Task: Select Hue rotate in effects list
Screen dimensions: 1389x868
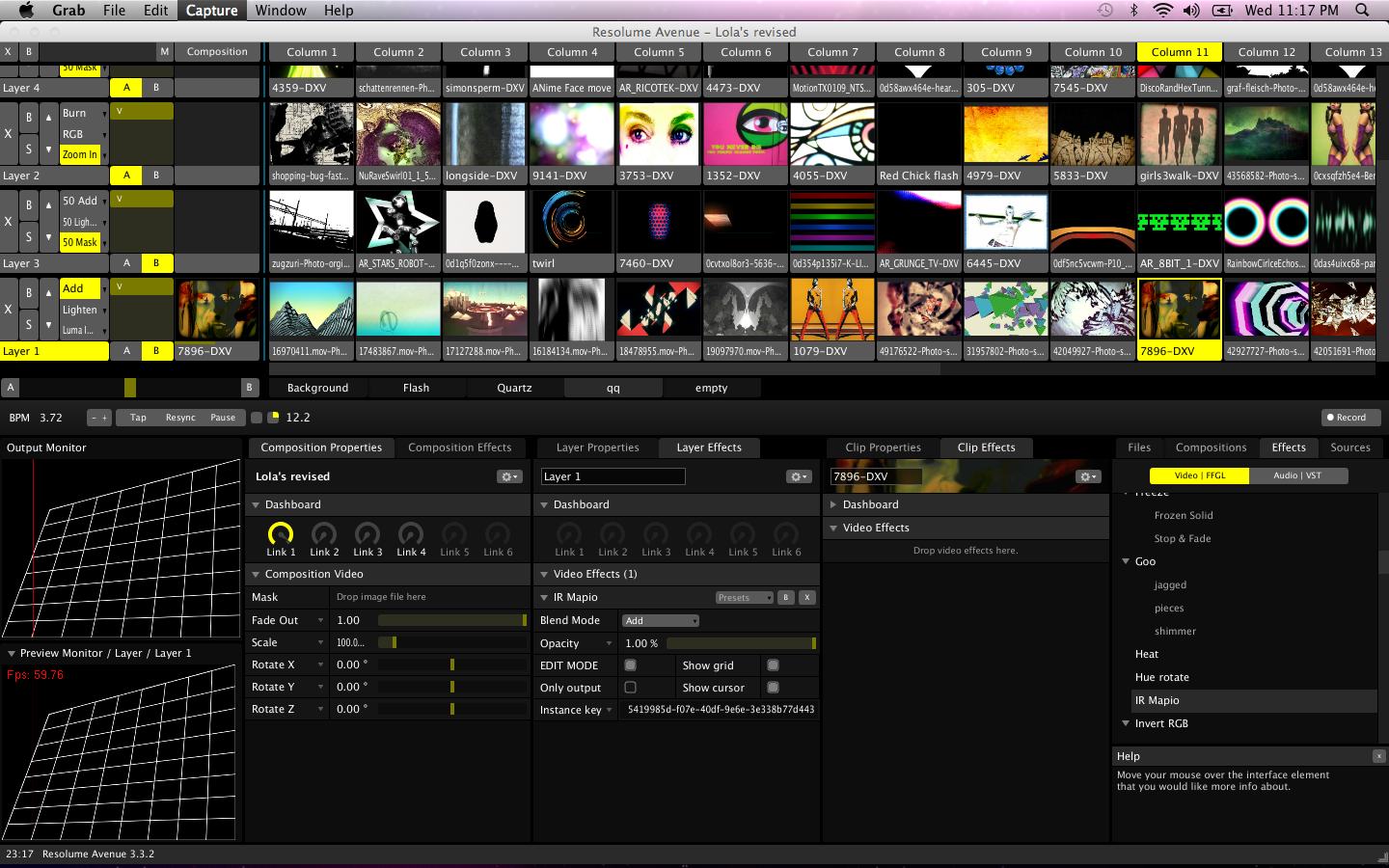Action: point(1162,677)
